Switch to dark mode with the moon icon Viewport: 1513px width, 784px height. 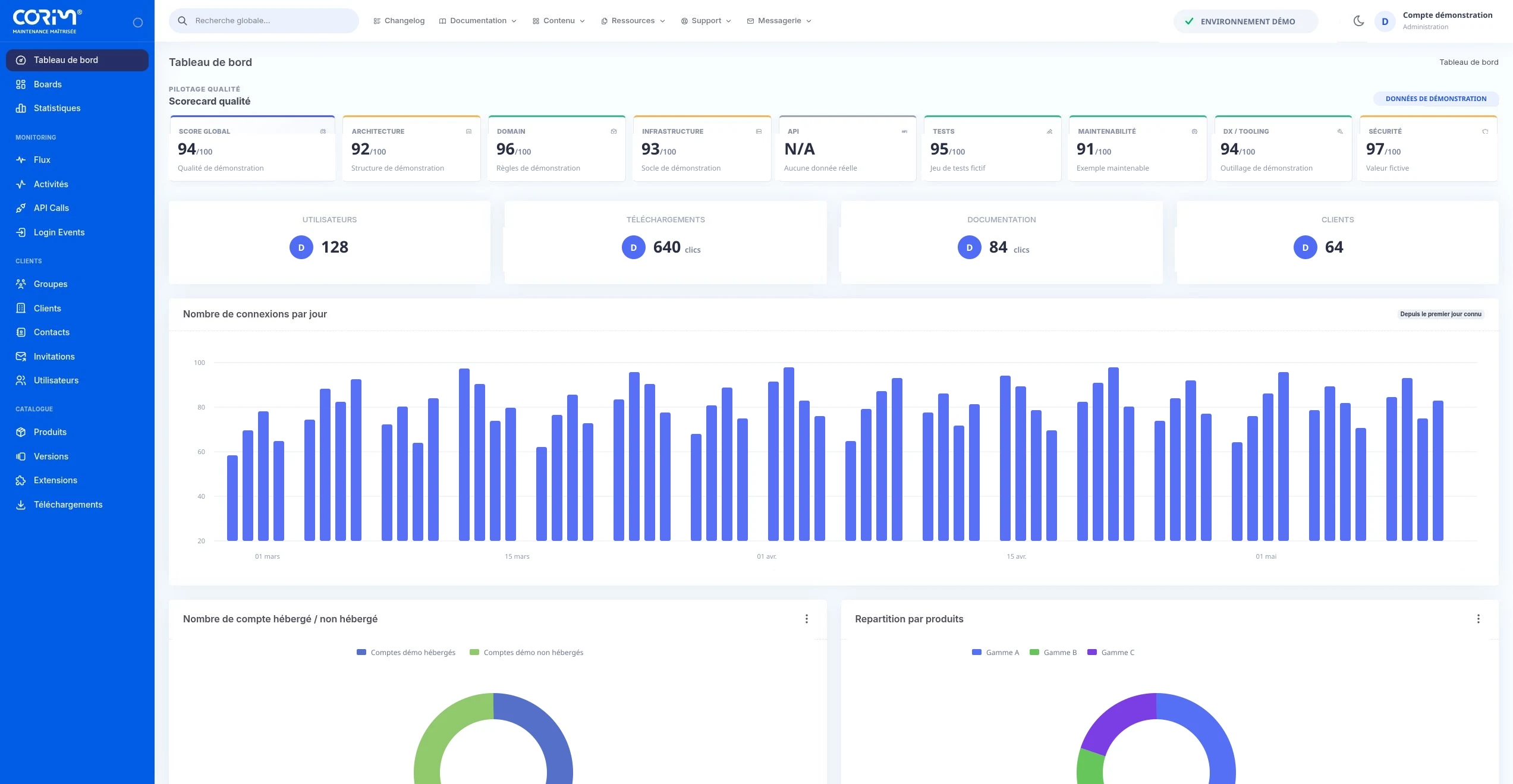[1358, 21]
